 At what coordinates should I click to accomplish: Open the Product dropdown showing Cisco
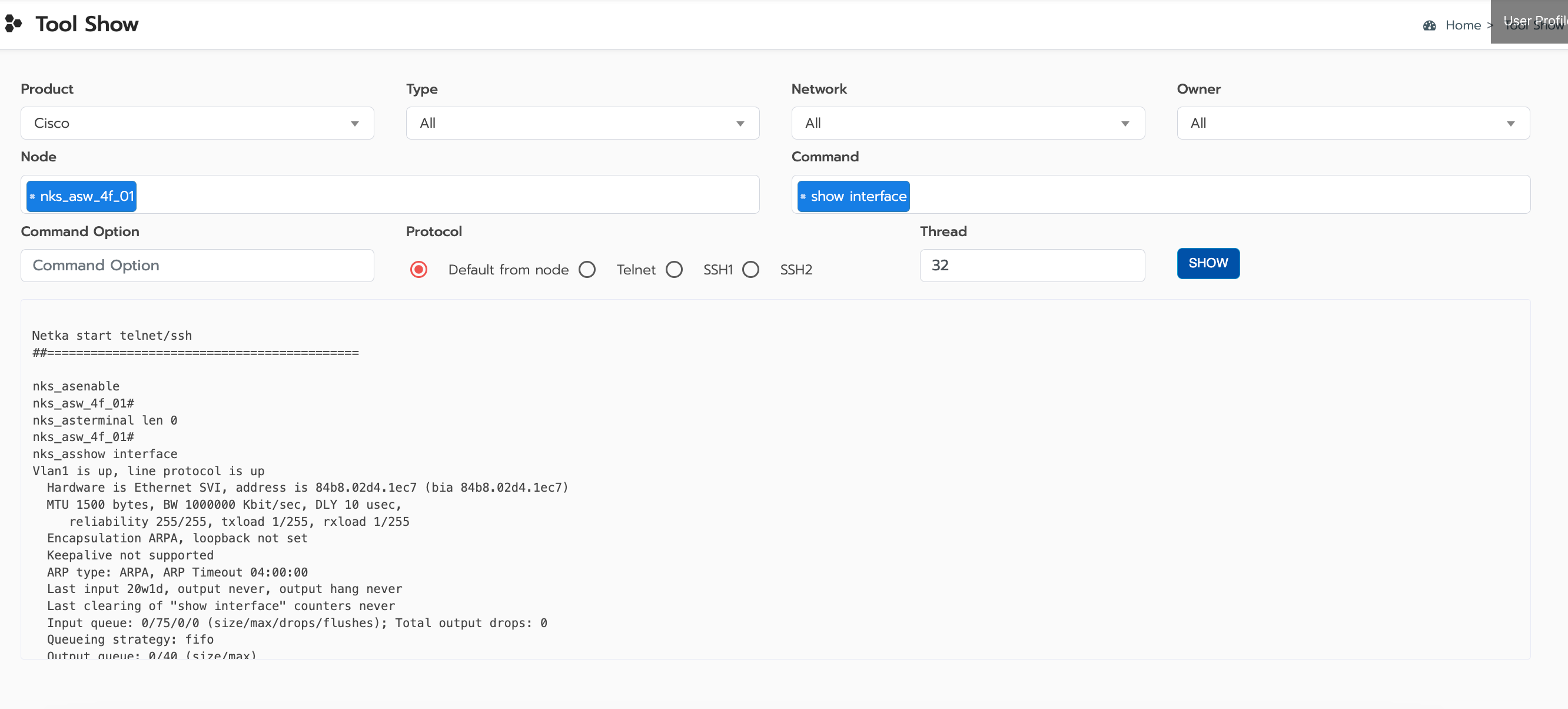(197, 123)
